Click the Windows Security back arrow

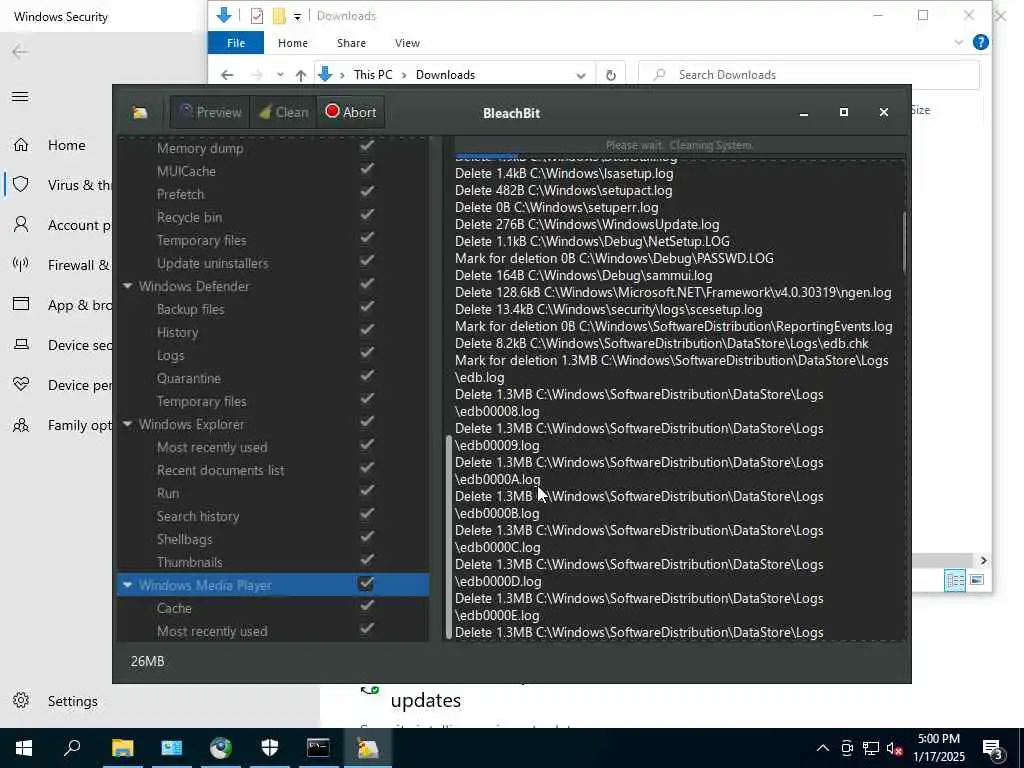click(20, 52)
